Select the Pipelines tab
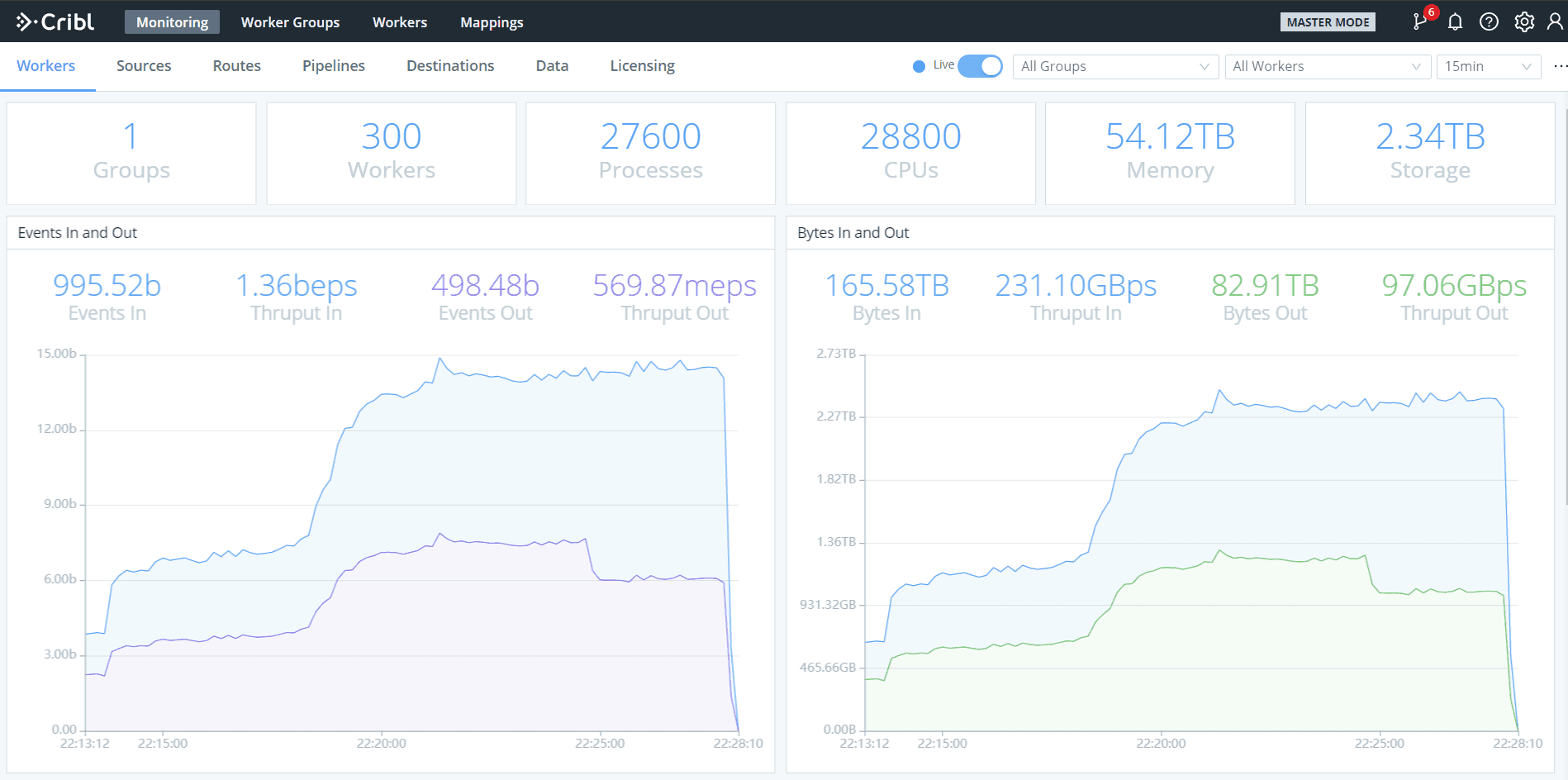Viewport: 1568px width, 780px height. coord(333,66)
